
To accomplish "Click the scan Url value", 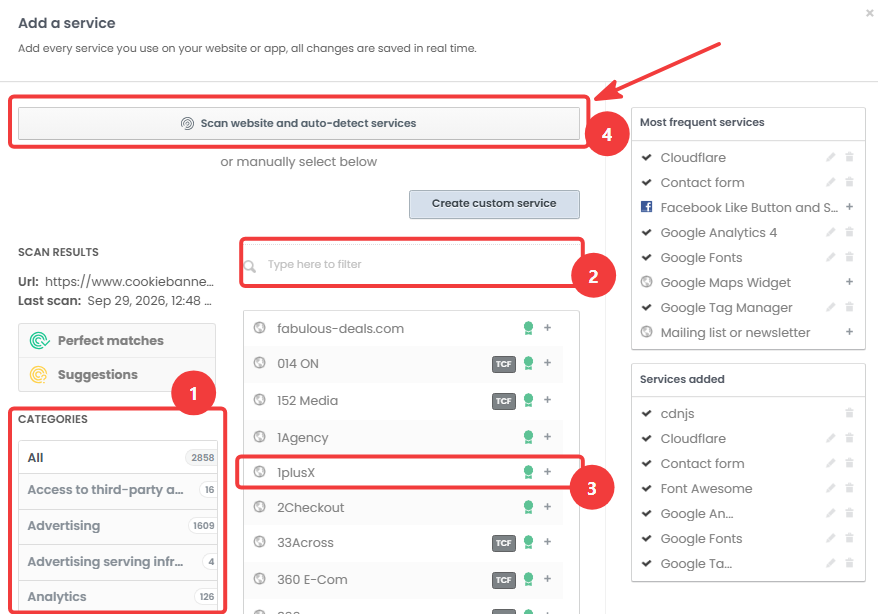I will (129, 282).
